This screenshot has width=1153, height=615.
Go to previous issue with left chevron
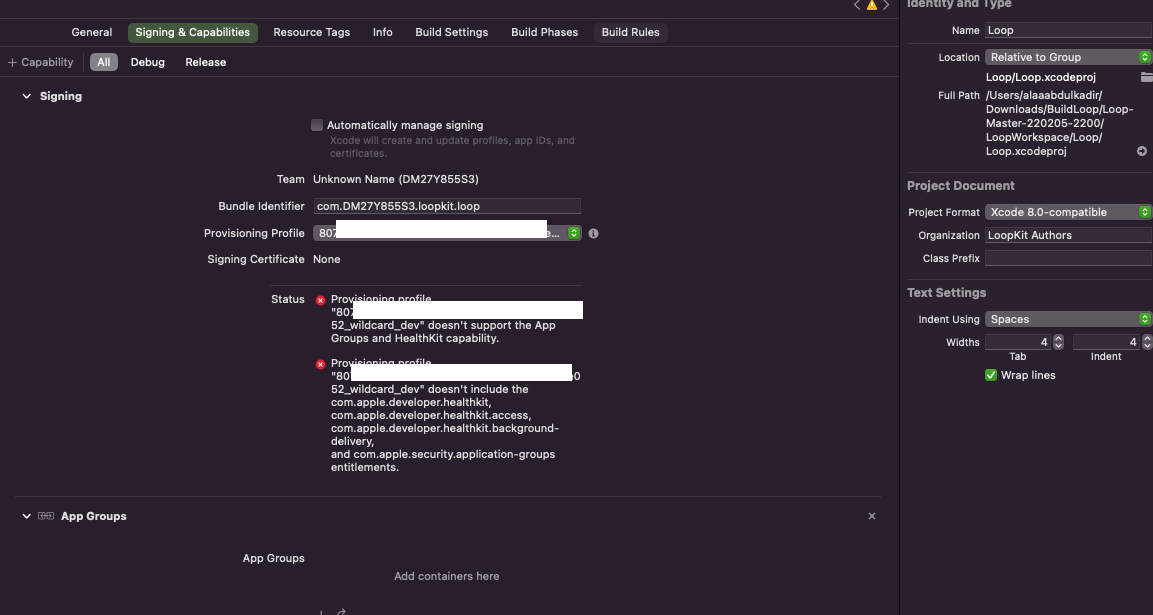857,5
